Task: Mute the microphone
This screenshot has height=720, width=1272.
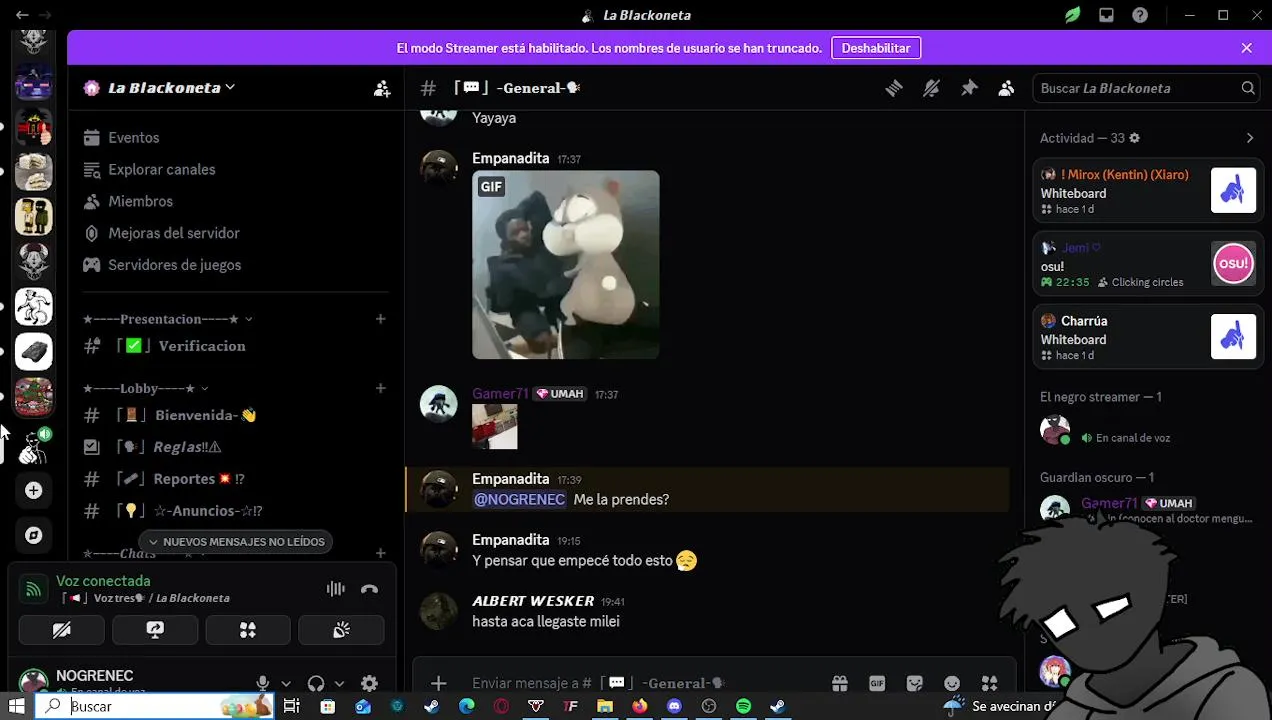Action: [x=262, y=683]
